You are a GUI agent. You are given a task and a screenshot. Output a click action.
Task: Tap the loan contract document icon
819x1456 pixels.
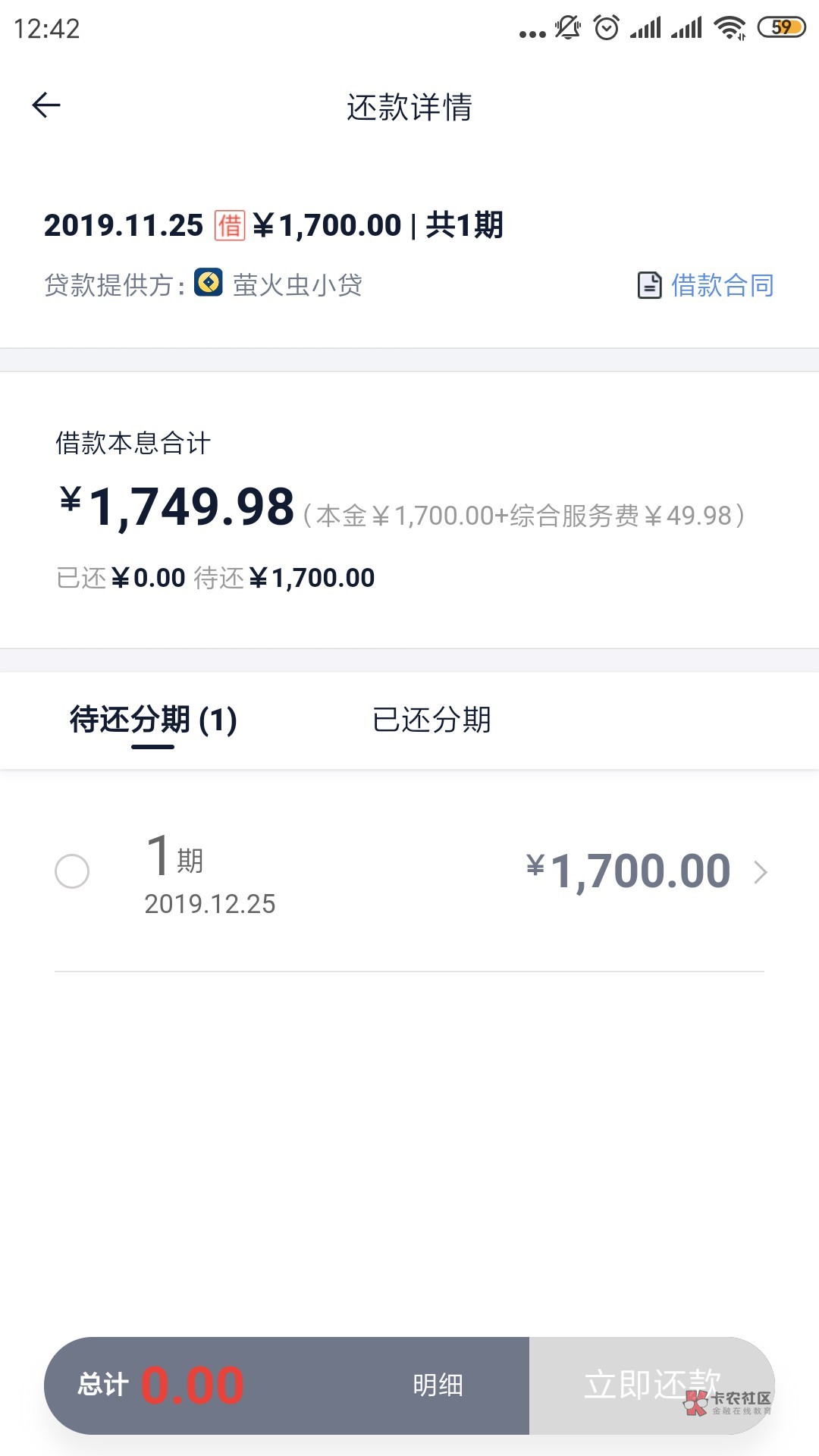click(649, 285)
